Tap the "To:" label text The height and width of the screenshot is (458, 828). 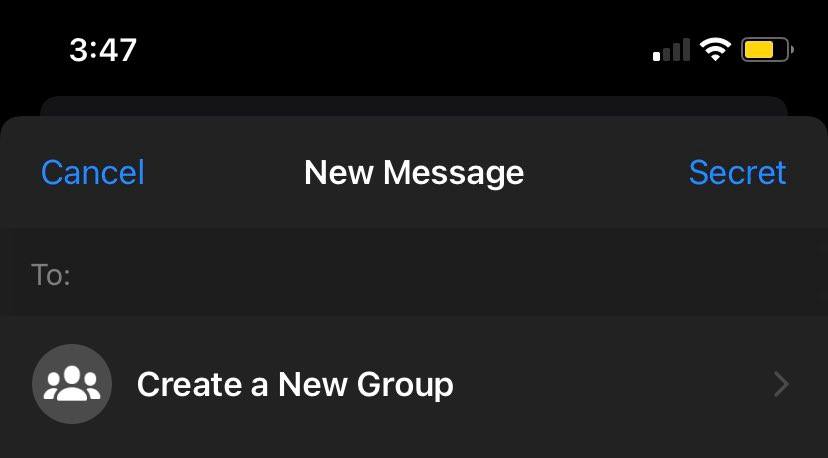51,275
